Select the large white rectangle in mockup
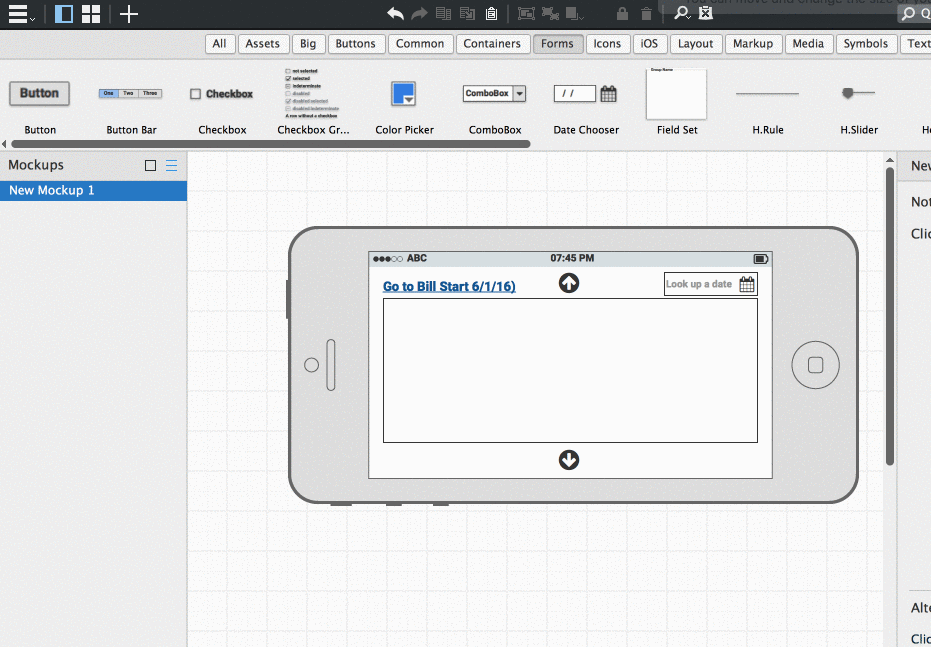The image size is (931, 647). pyautogui.click(x=570, y=370)
